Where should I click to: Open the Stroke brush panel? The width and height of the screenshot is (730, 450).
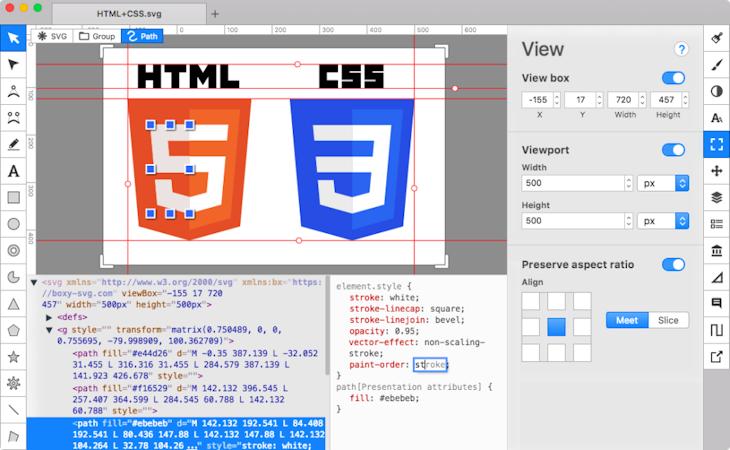(716, 64)
